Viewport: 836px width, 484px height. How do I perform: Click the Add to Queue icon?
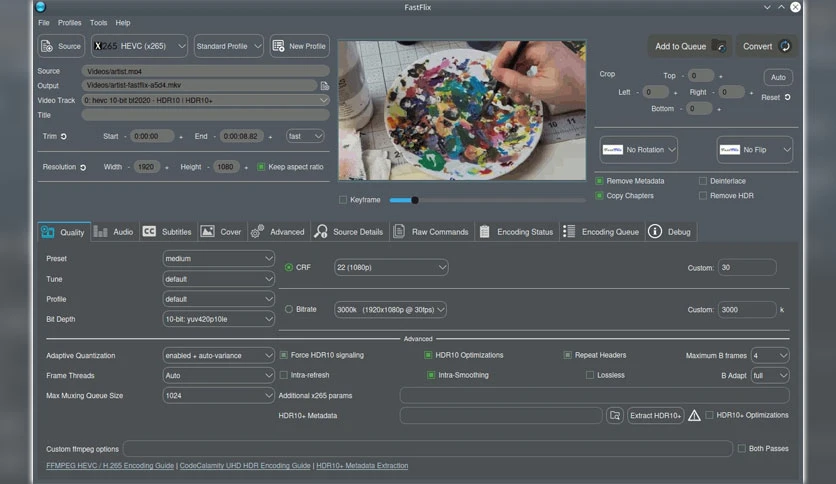coord(719,46)
